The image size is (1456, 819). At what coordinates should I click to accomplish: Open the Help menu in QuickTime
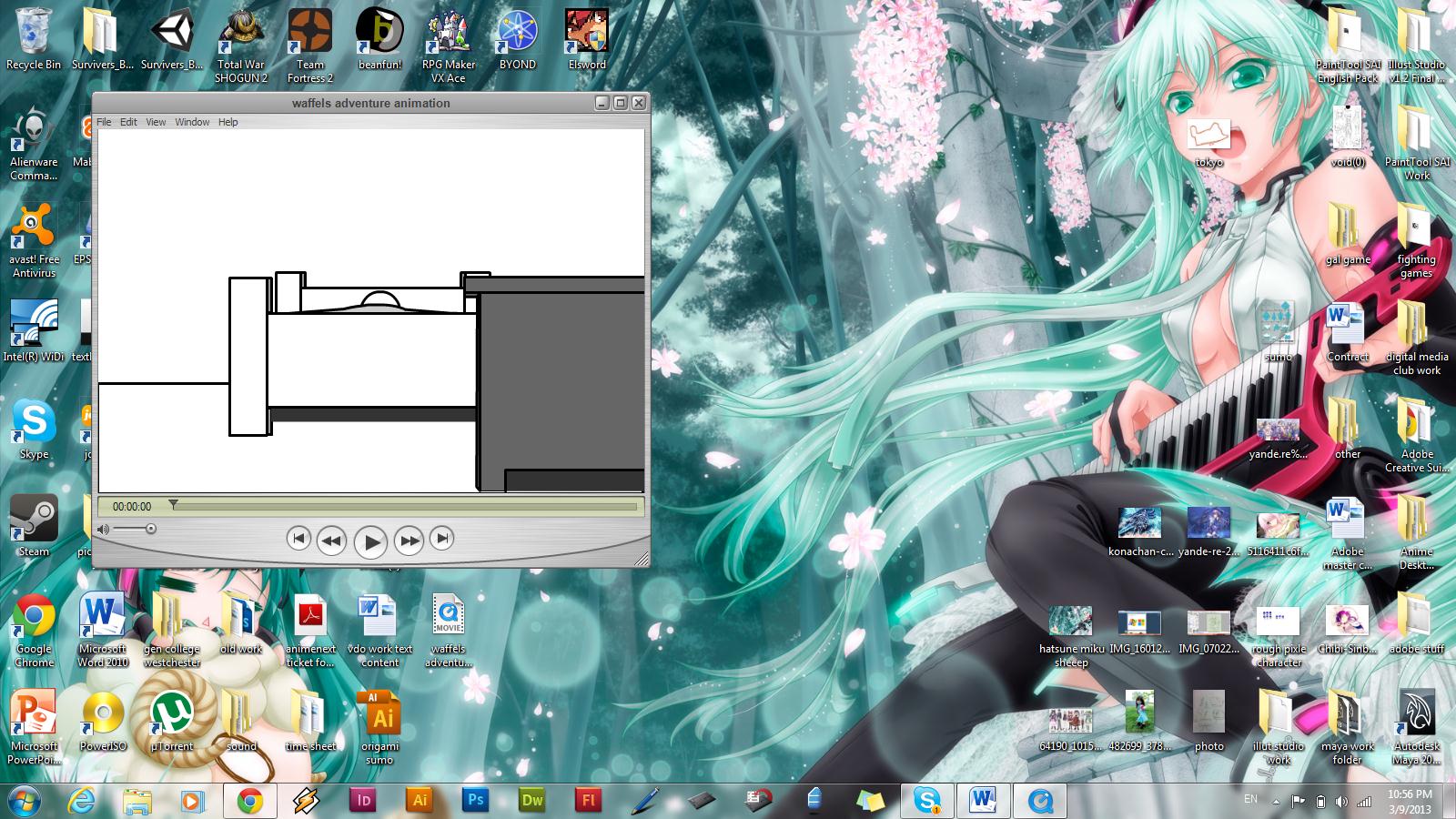click(x=227, y=122)
